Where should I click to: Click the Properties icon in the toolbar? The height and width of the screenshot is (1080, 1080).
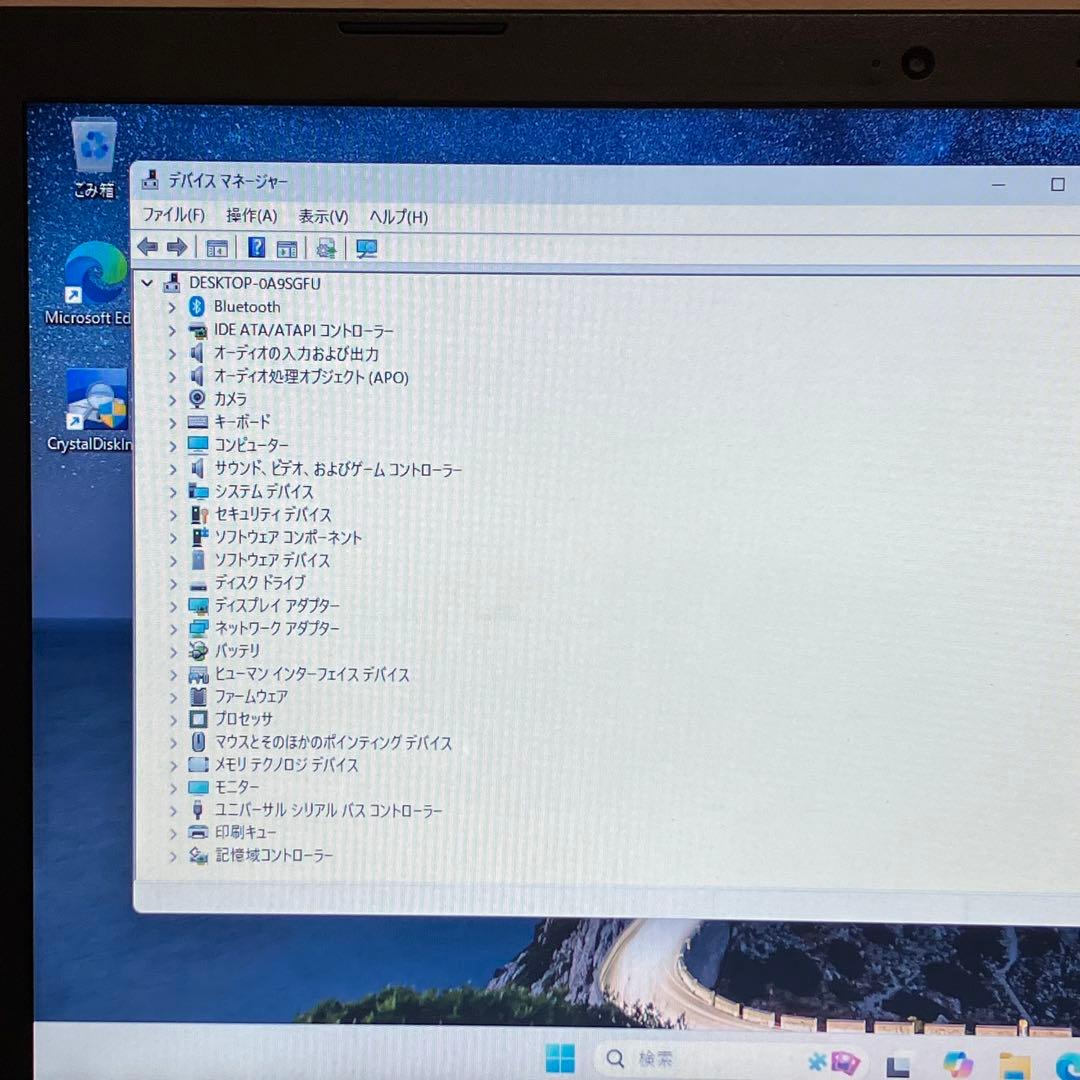[287, 247]
